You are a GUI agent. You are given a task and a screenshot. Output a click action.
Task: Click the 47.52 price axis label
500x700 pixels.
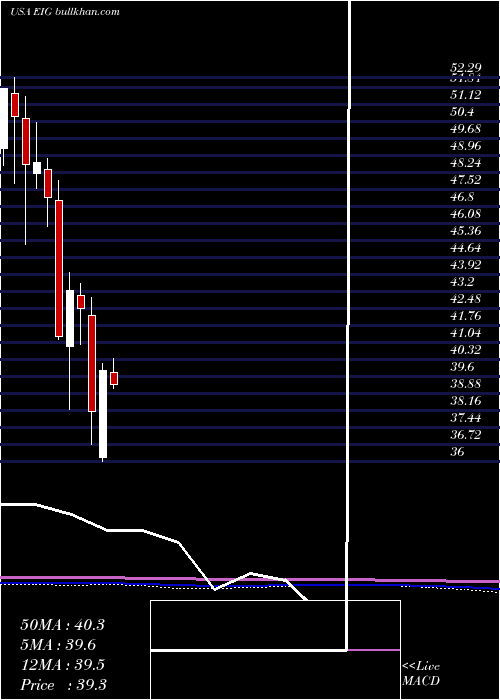466,180
